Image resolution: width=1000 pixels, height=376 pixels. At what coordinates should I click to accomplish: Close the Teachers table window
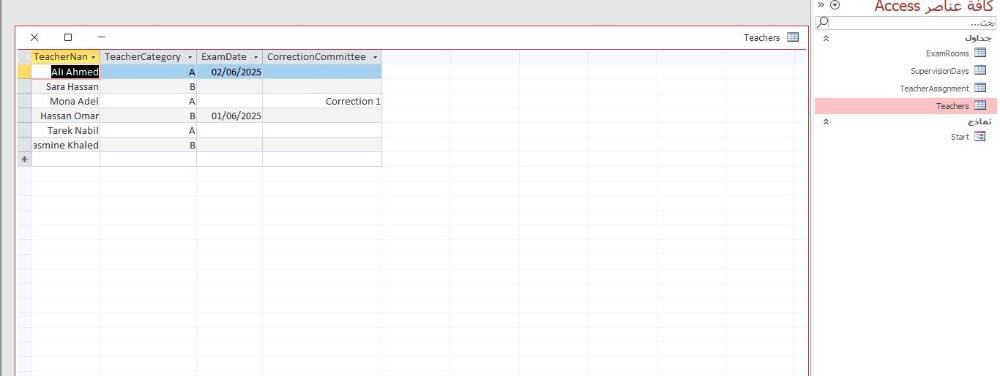click(34, 38)
